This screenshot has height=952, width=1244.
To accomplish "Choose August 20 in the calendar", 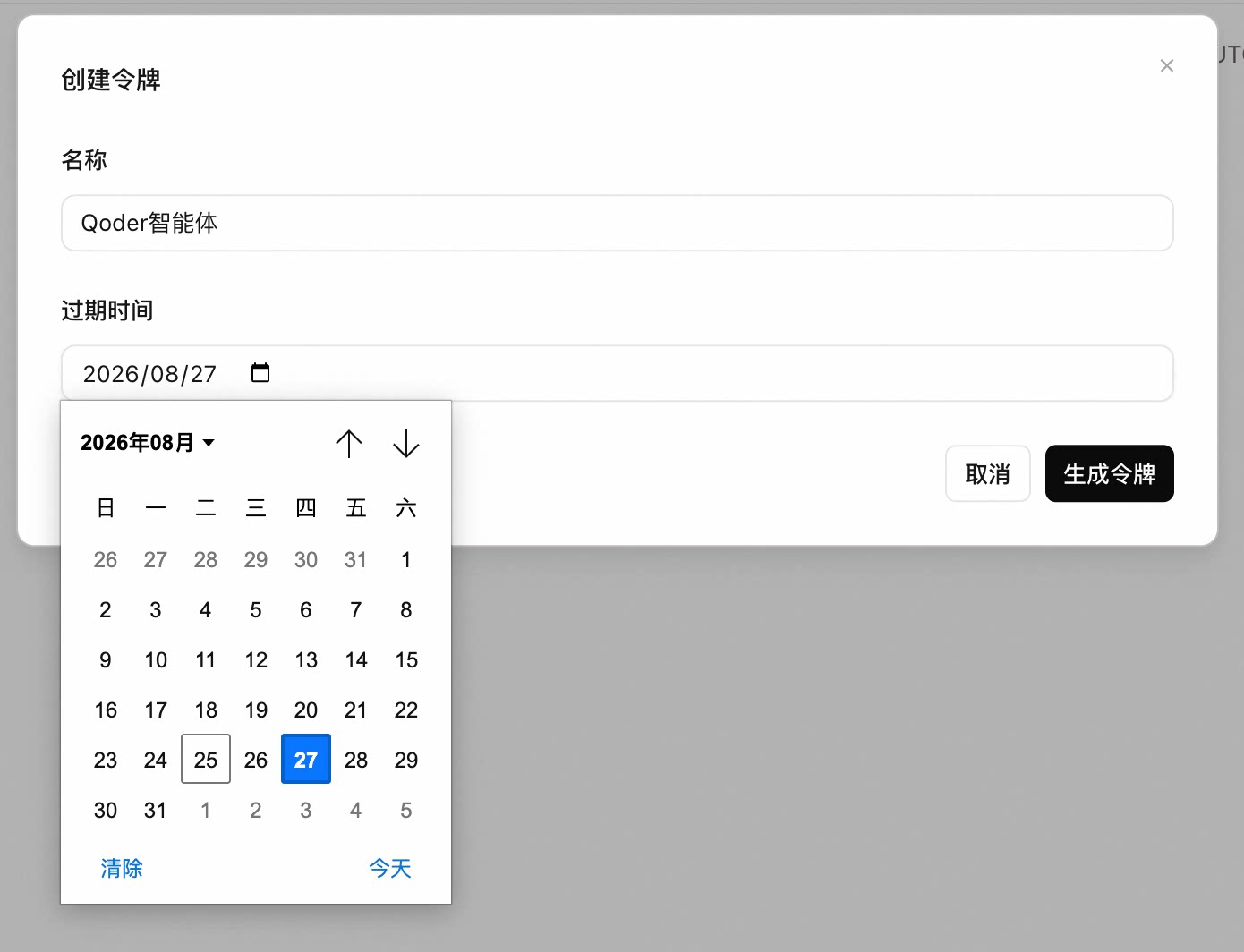I will click(x=306, y=710).
